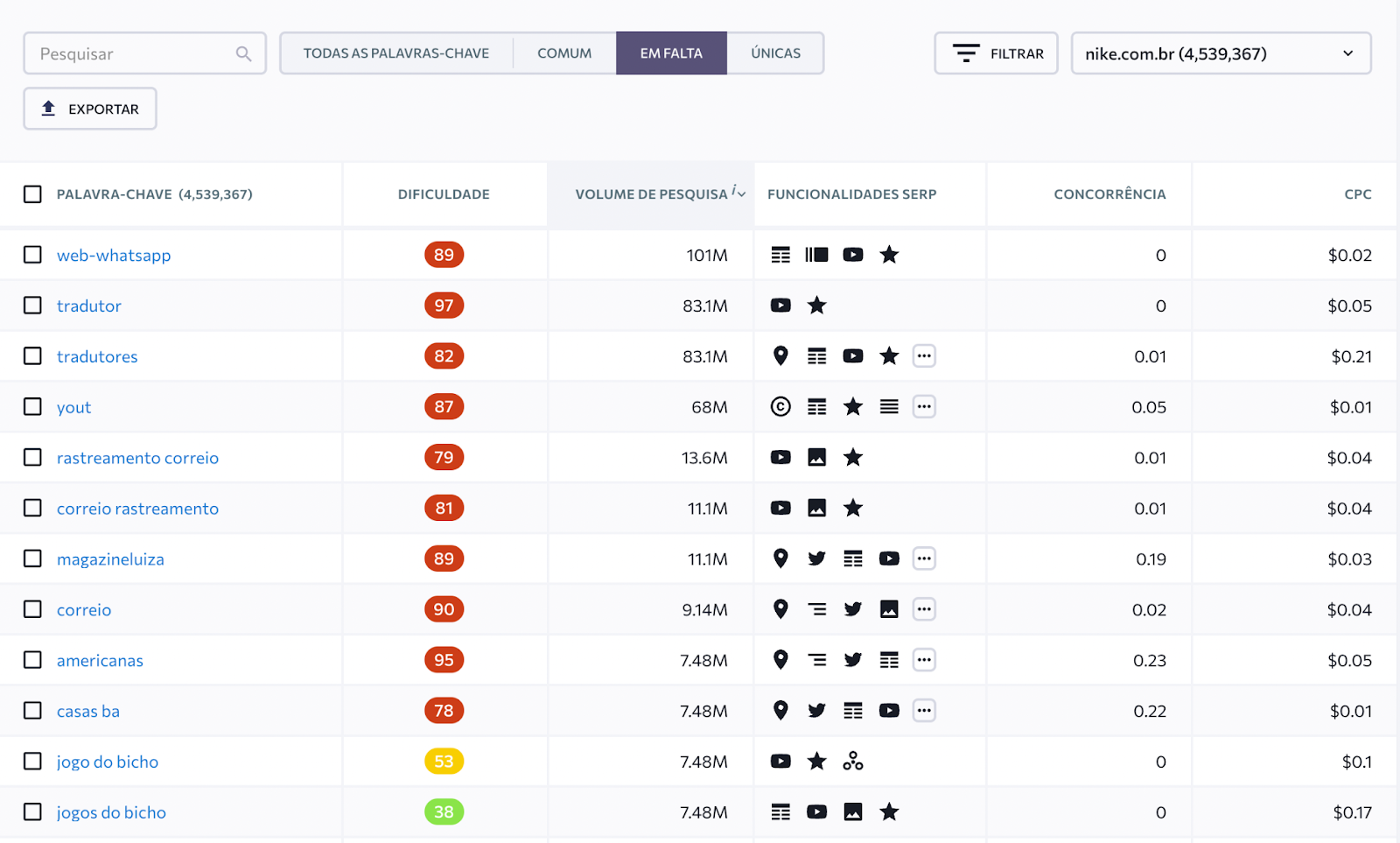
Task: Click the map pin icon in the tradutores row
Action: tap(780, 356)
